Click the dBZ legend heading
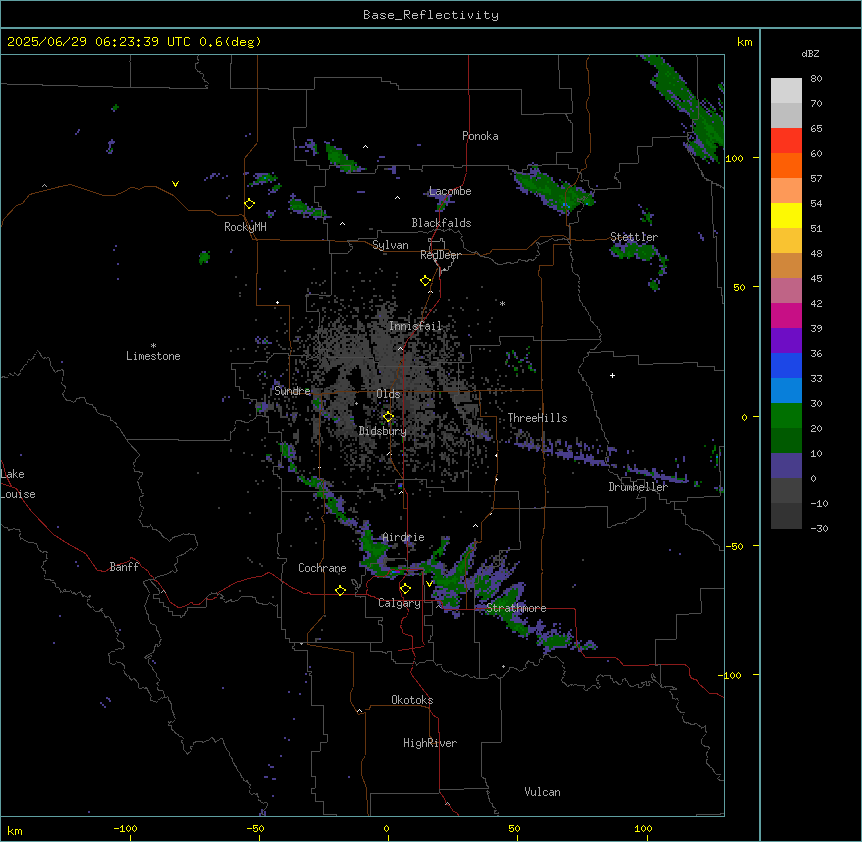The width and height of the screenshot is (862, 842). coord(810,54)
